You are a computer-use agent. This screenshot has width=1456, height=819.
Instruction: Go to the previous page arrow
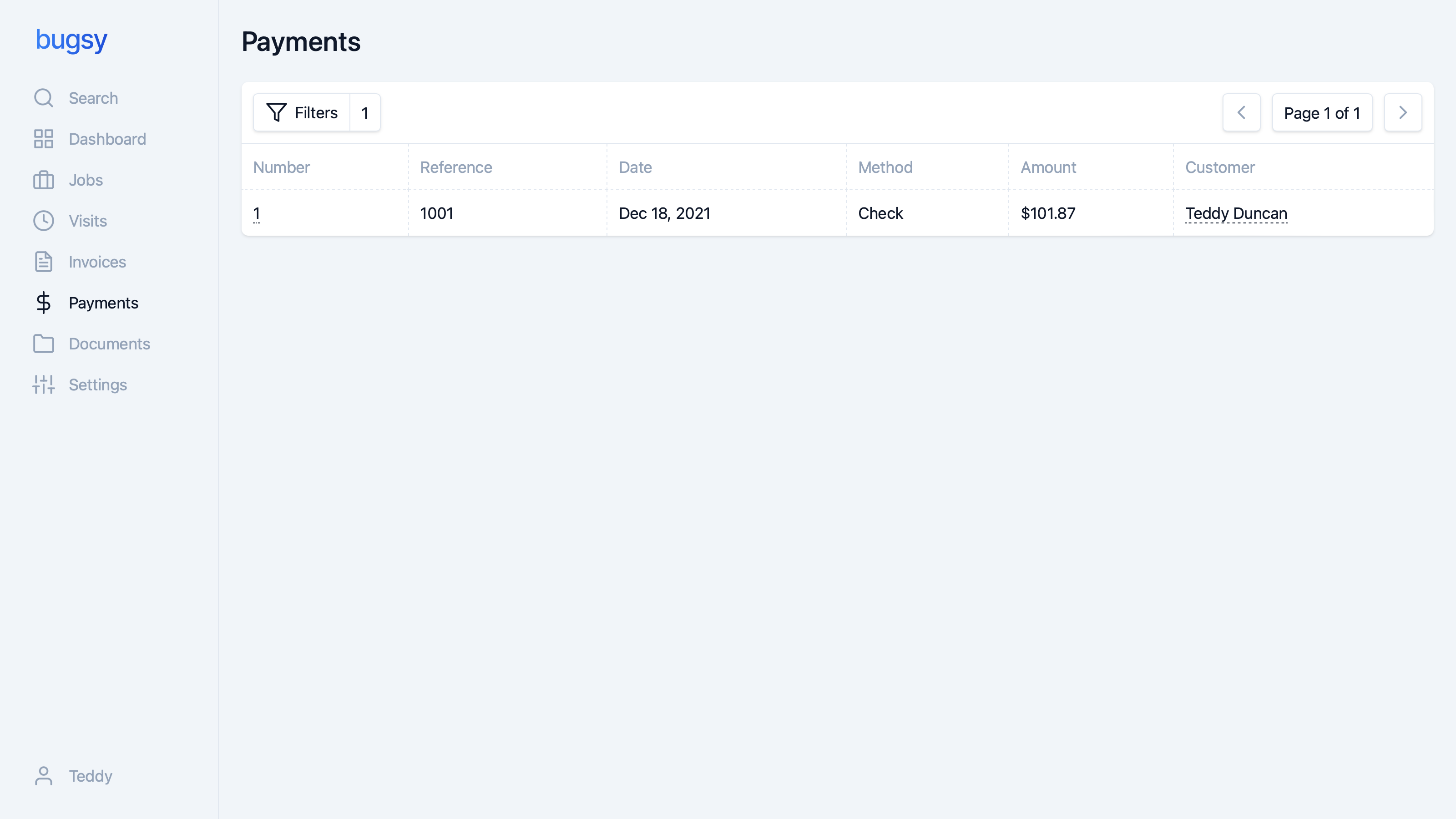click(1241, 112)
